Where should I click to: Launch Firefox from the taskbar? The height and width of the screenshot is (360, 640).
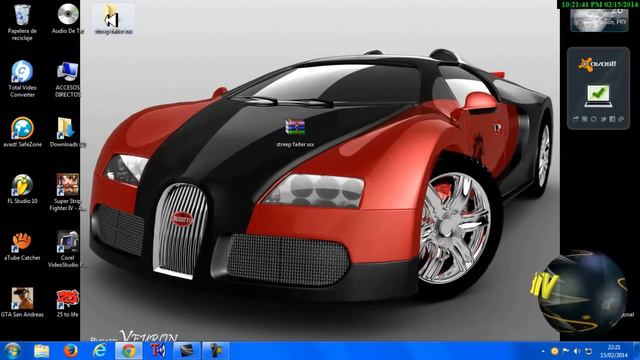tap(71, 351)
